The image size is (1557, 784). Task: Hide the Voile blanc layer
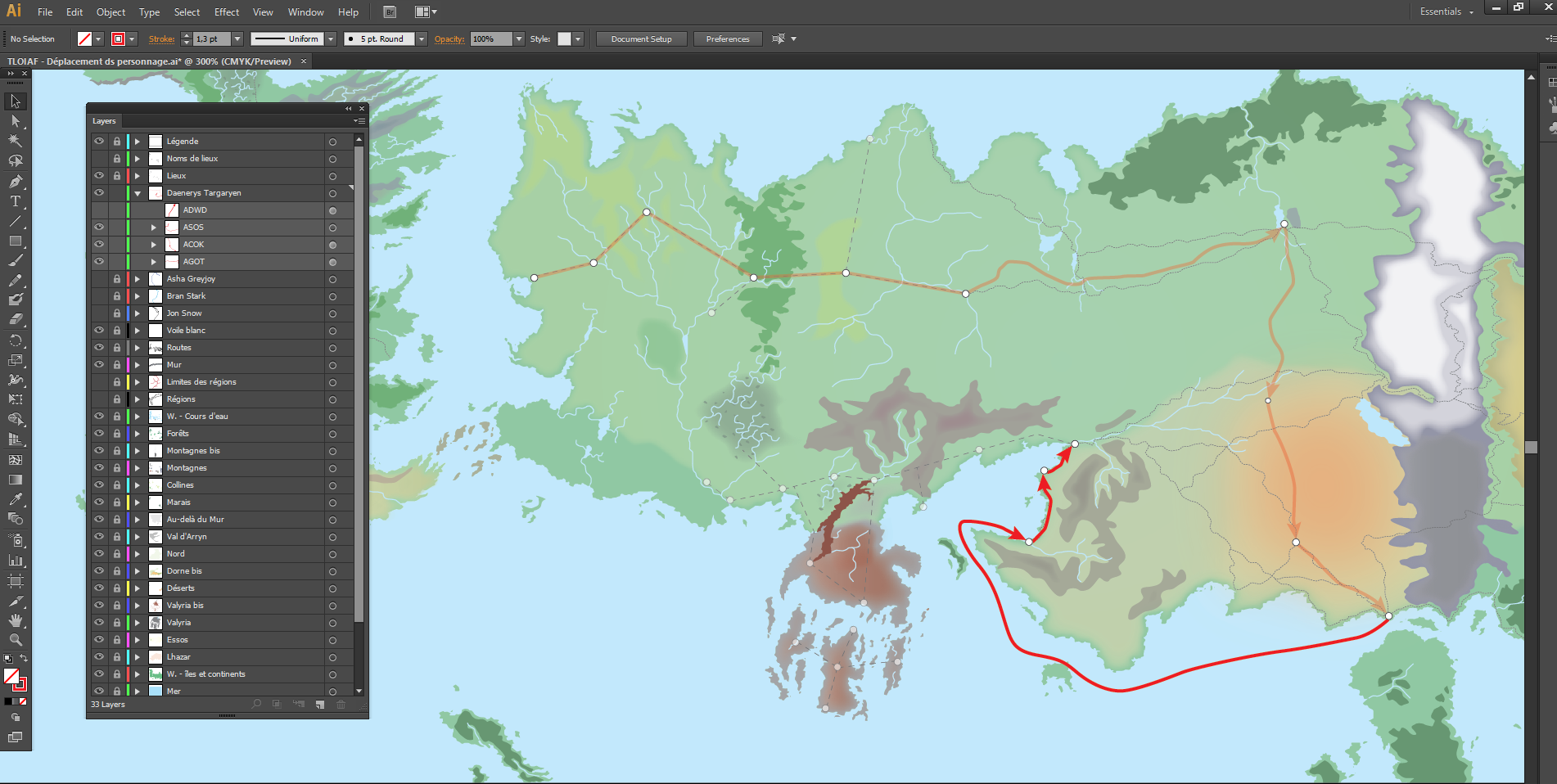(x=99, y=331)
